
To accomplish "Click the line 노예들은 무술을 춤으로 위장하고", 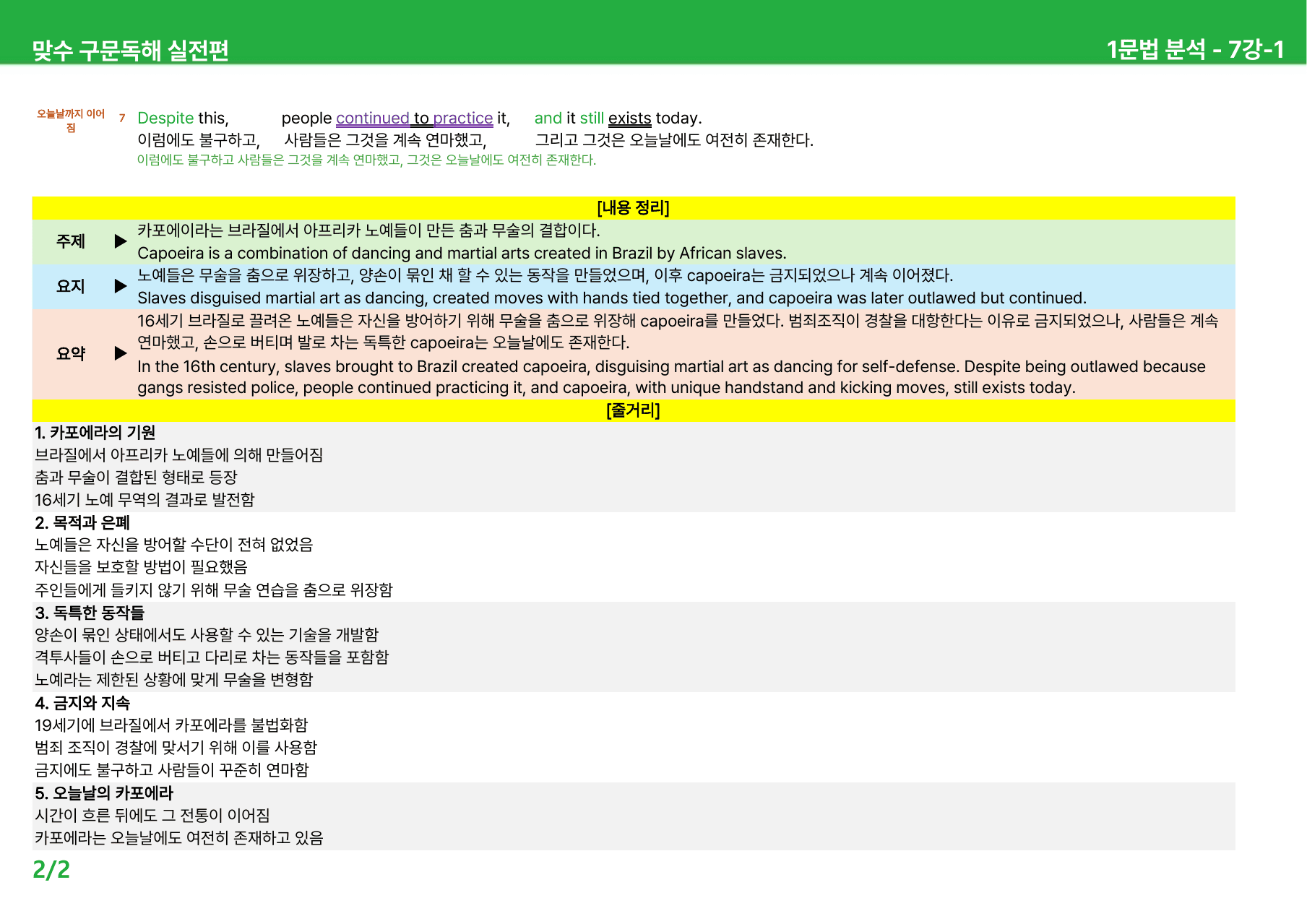I will pyautogui.click(x=545, y=275).
